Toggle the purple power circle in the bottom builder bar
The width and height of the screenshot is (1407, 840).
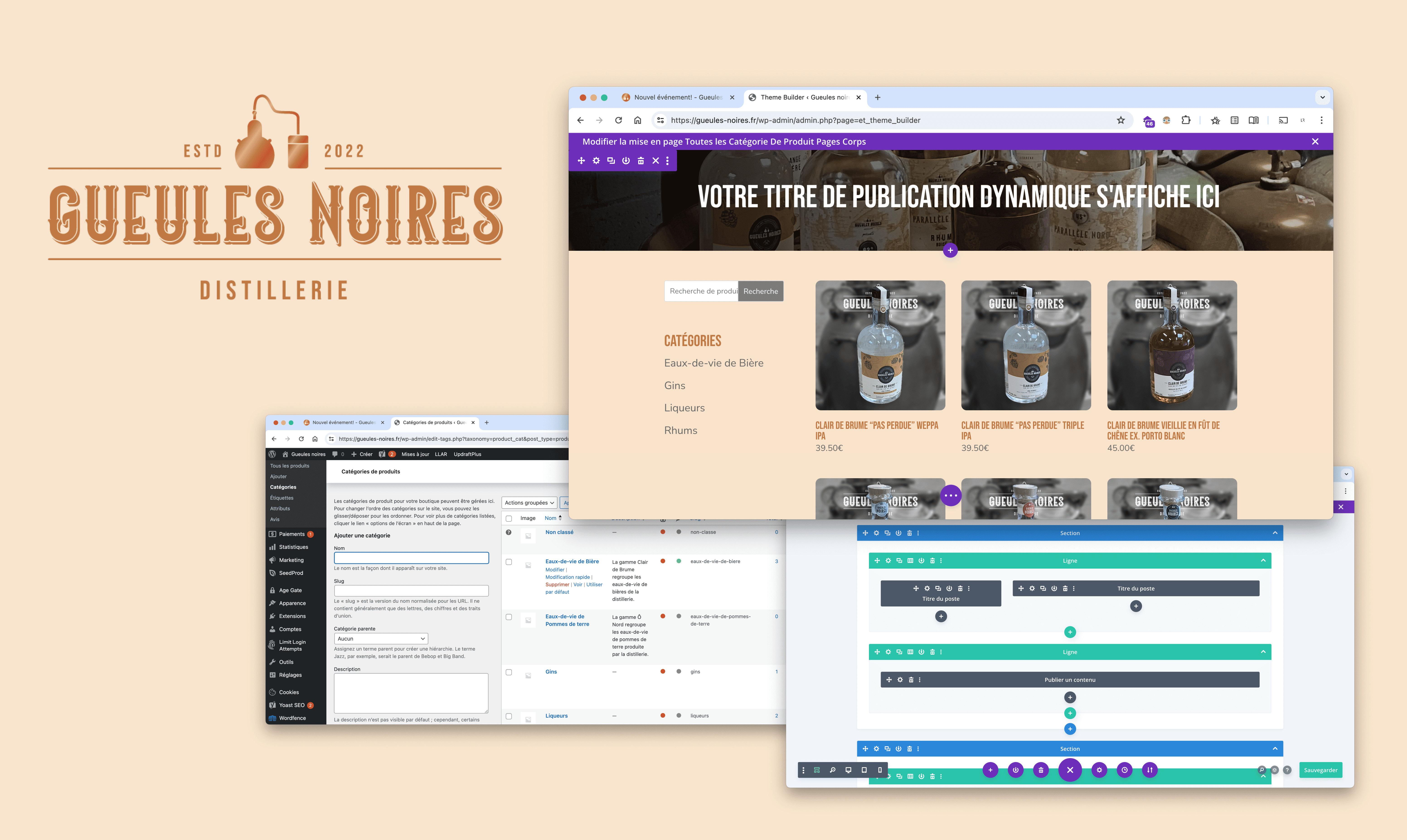(x=1016, y=770)
